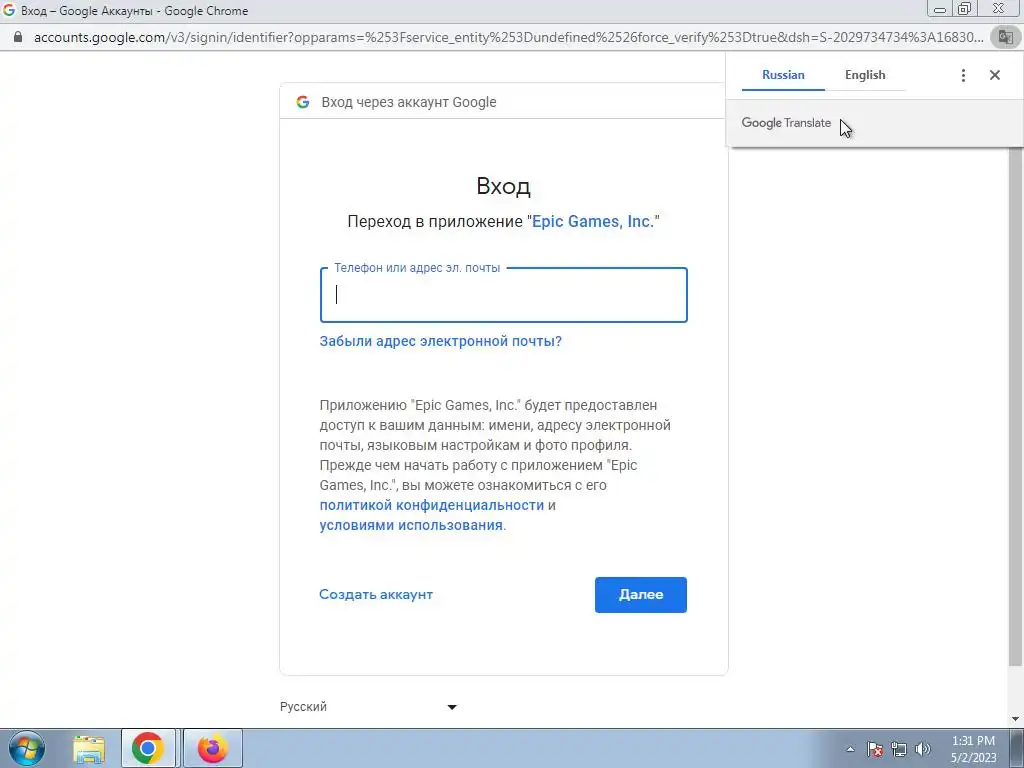Click the 'Забыли адрес электронной почты?' link
1024x768 pixels.
click(440, 341)
